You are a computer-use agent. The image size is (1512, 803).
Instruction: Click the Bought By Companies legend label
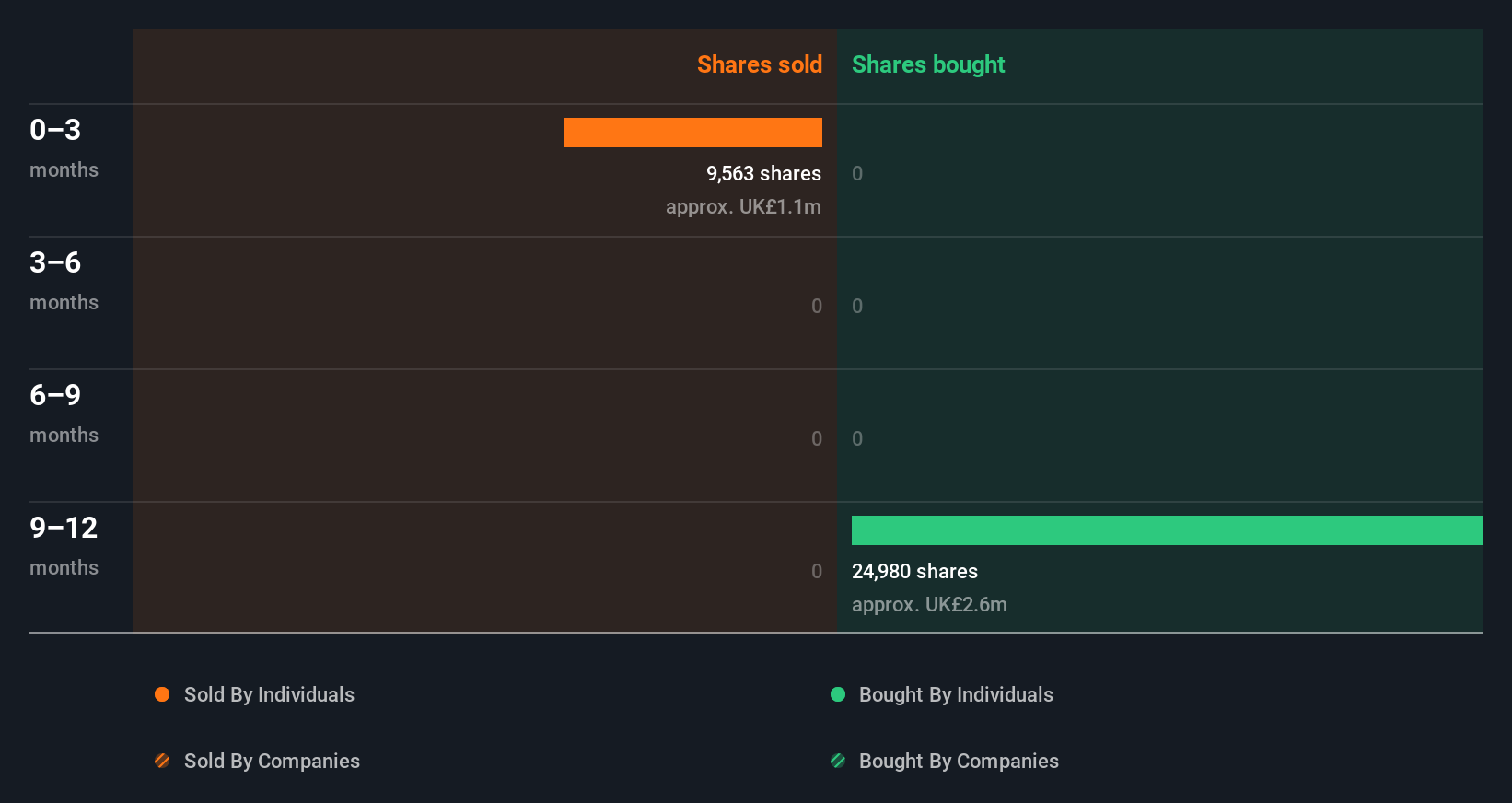pyautogui.click(x=959, y=761)
